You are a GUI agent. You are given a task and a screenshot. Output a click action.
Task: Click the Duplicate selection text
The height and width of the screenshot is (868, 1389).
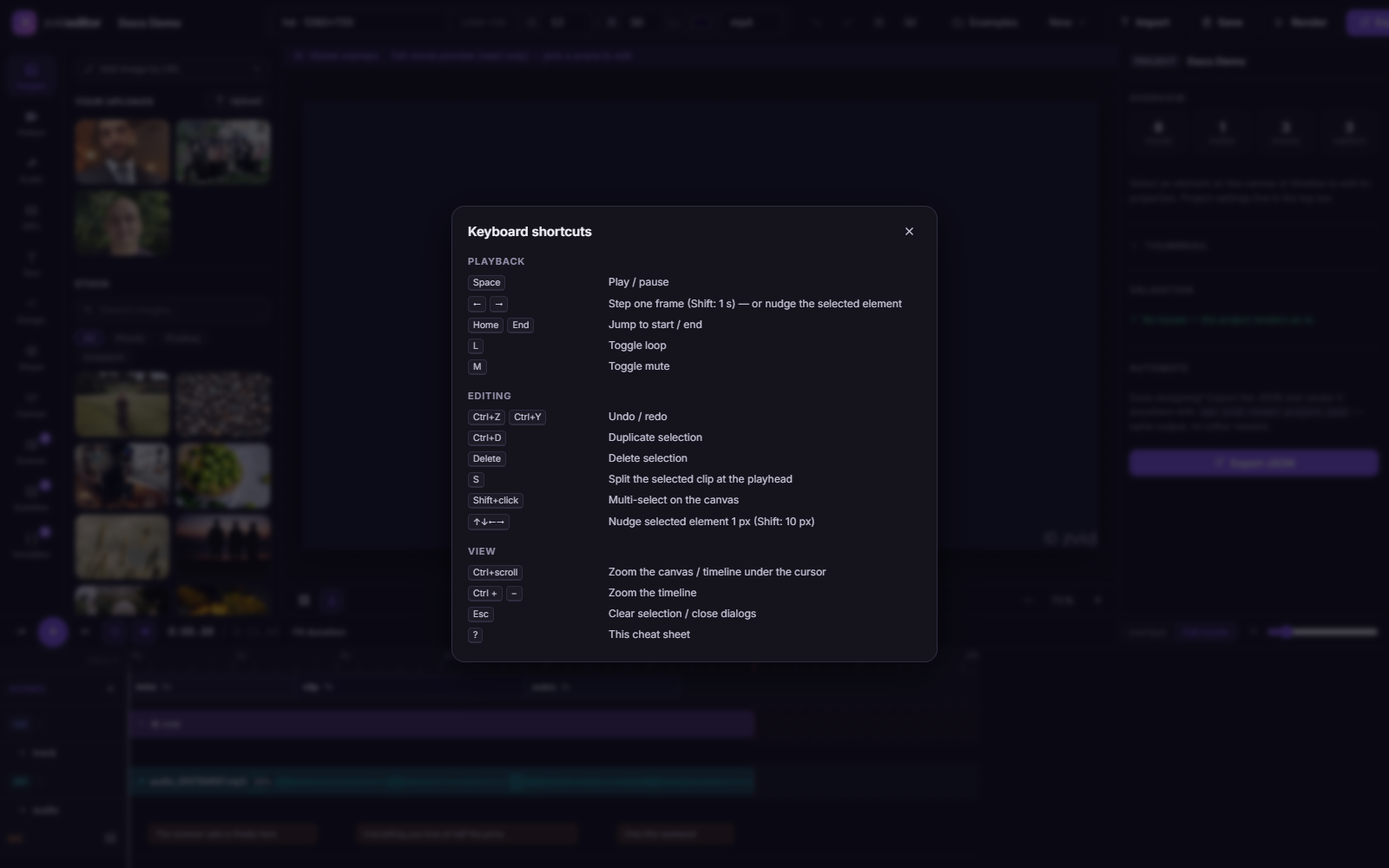pyautogui.click(x=655, y=437)
